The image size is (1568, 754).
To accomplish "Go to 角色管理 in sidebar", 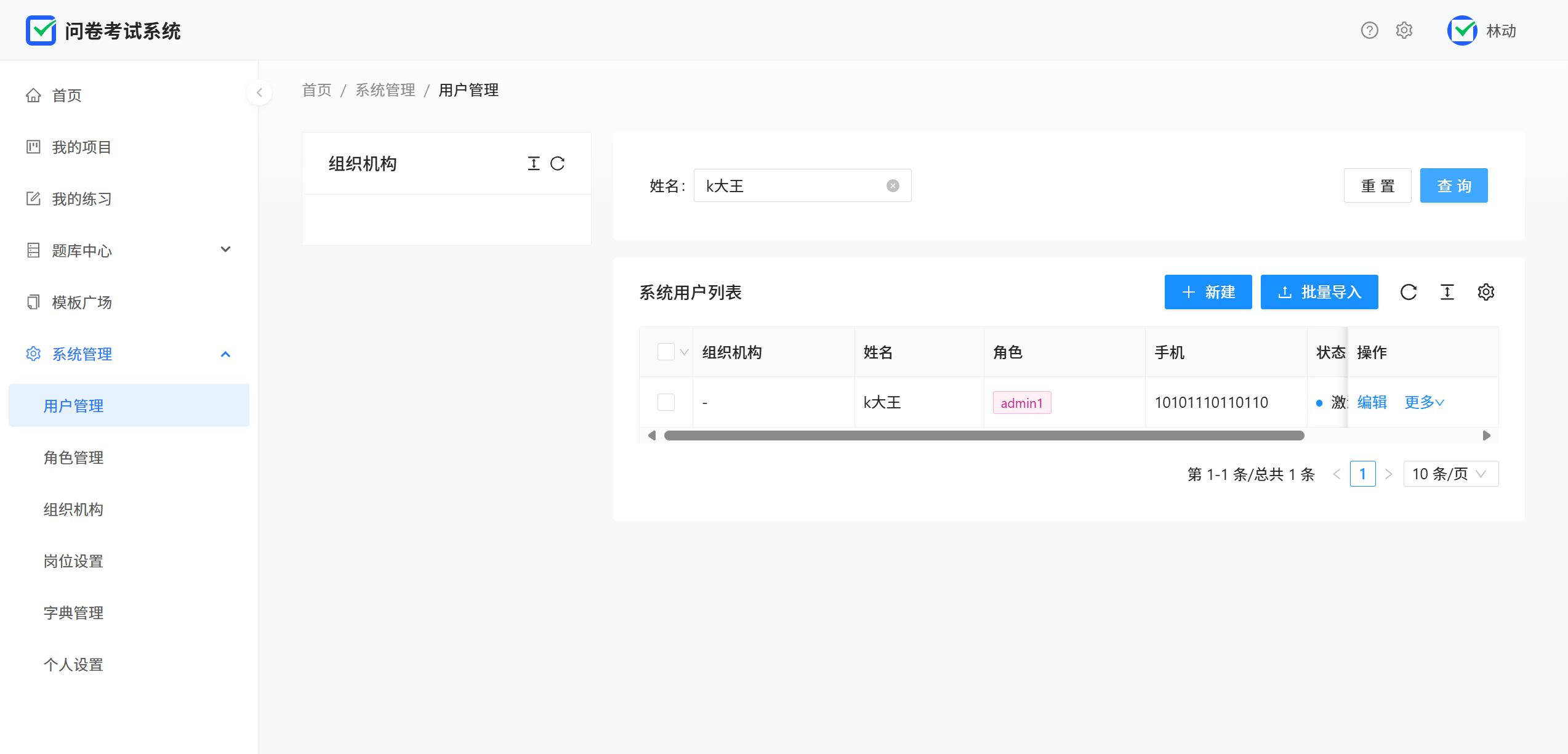I will pyautogui.click(x=73, y=458).
